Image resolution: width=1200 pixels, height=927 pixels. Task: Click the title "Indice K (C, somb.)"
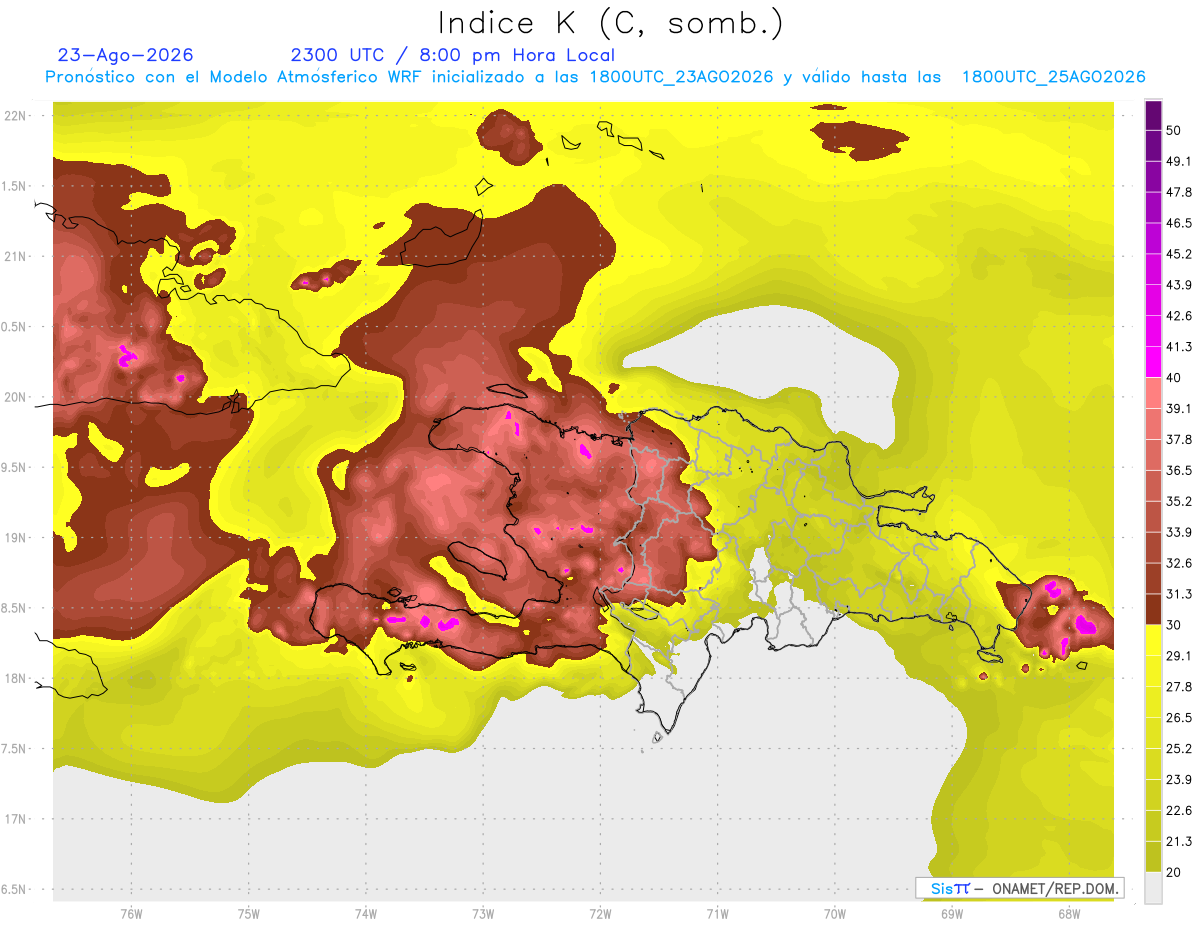[x=610, y=22]
